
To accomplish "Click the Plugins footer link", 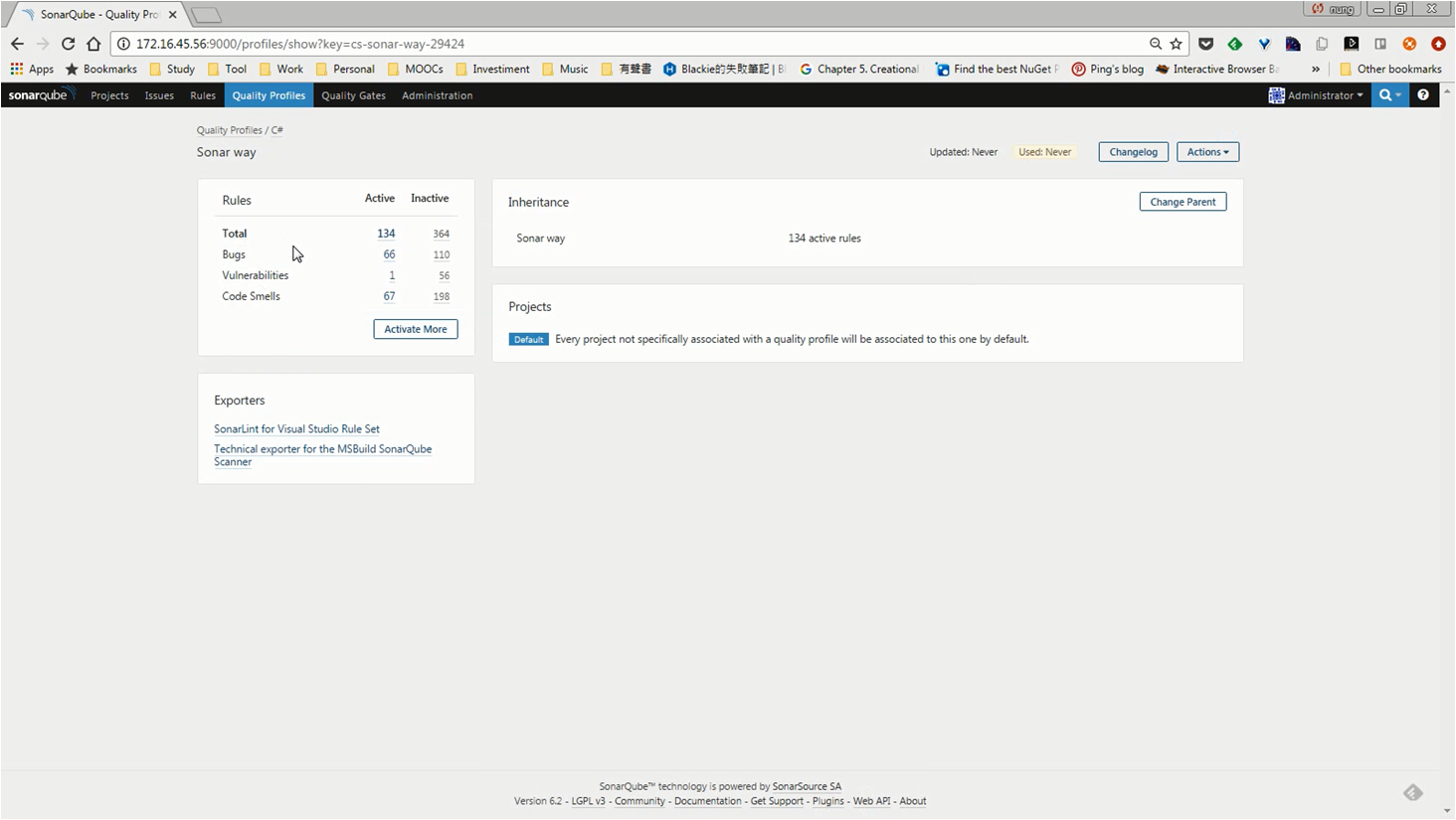I will (x=827, y=801).
